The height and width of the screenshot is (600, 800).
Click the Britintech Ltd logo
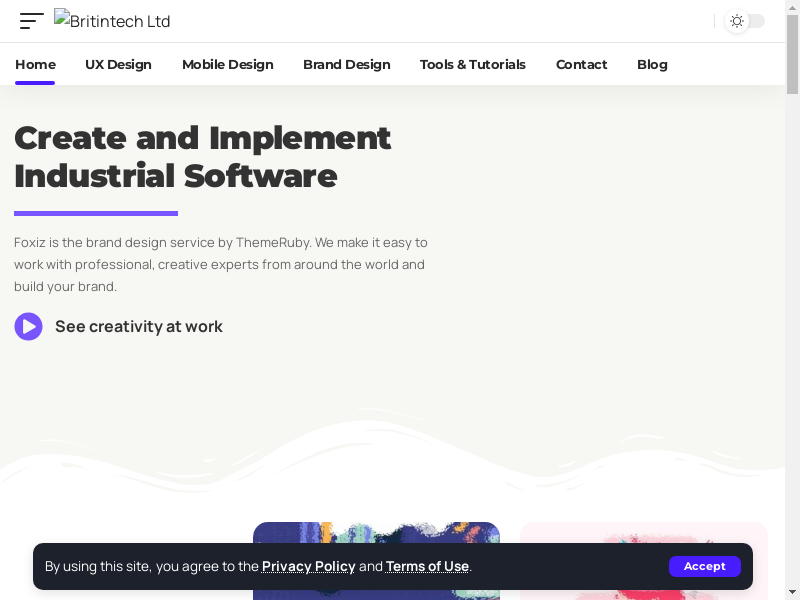coord(112,21)
